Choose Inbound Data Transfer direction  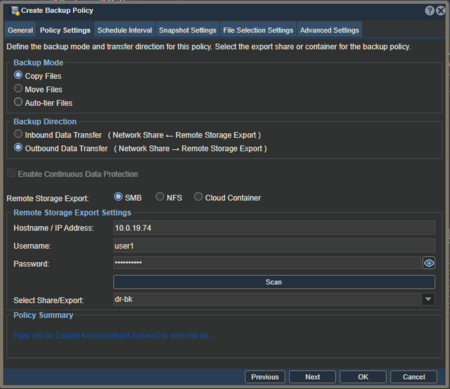pos(18,134)
